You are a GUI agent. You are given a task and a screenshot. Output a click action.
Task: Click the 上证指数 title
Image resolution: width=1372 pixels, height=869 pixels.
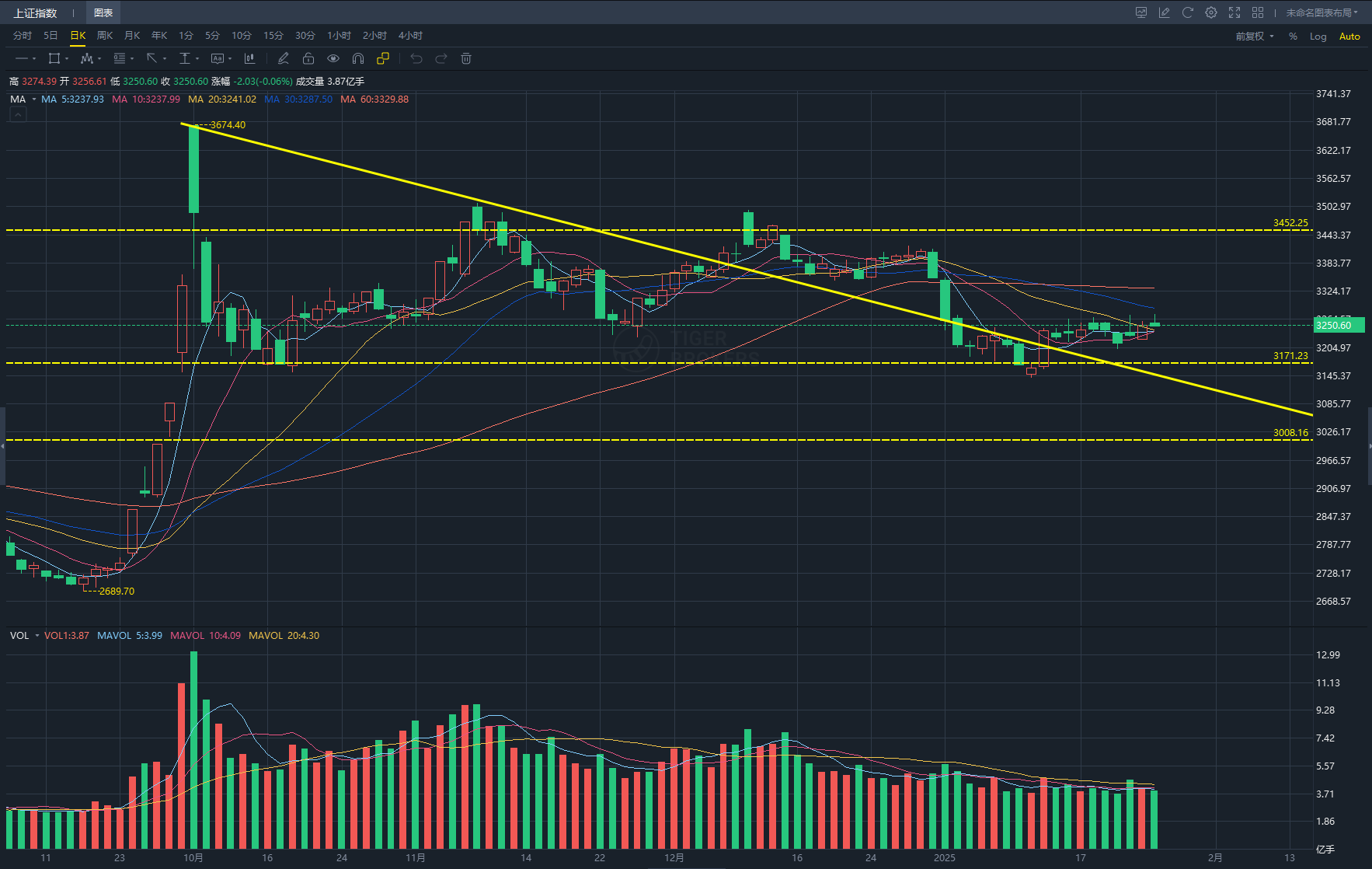[35, 12]
